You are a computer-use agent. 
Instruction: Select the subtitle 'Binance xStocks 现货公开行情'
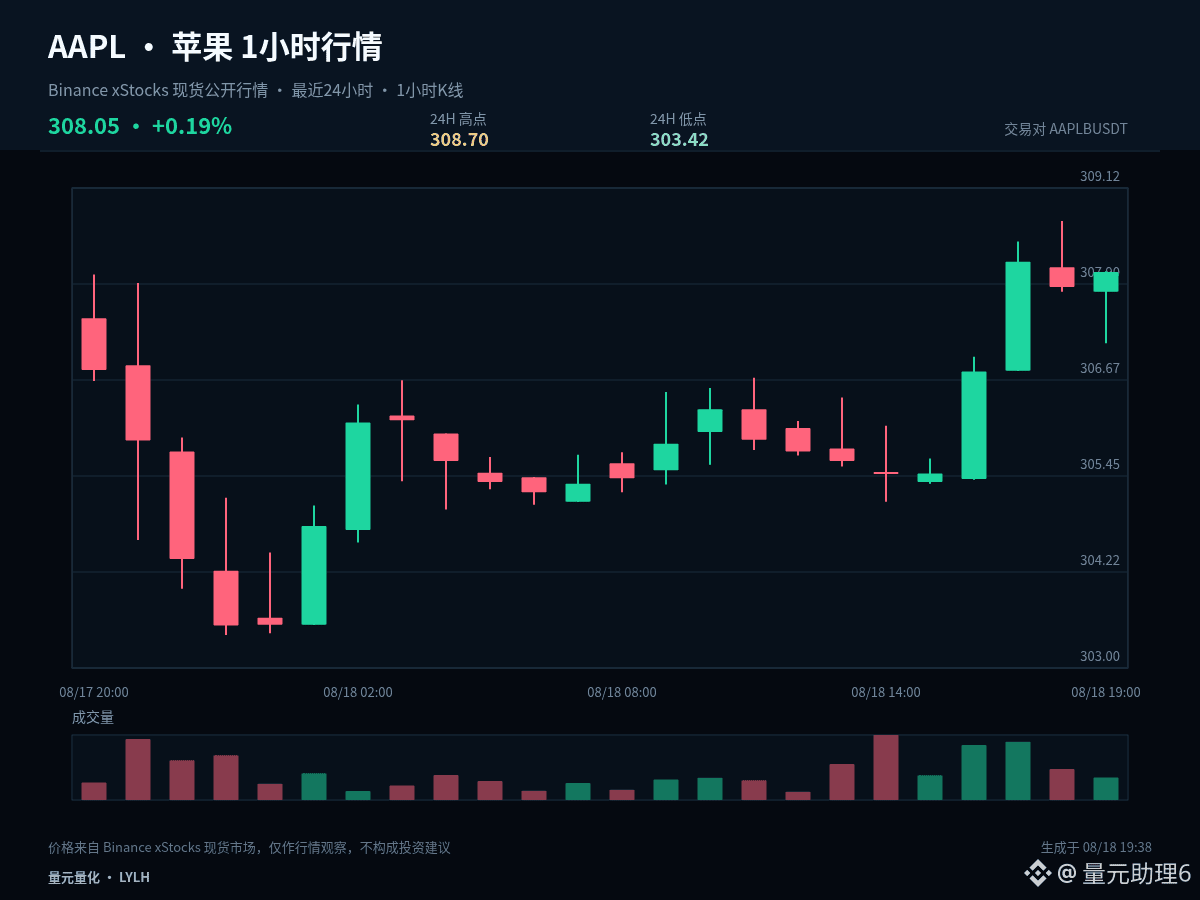point(158,91)
